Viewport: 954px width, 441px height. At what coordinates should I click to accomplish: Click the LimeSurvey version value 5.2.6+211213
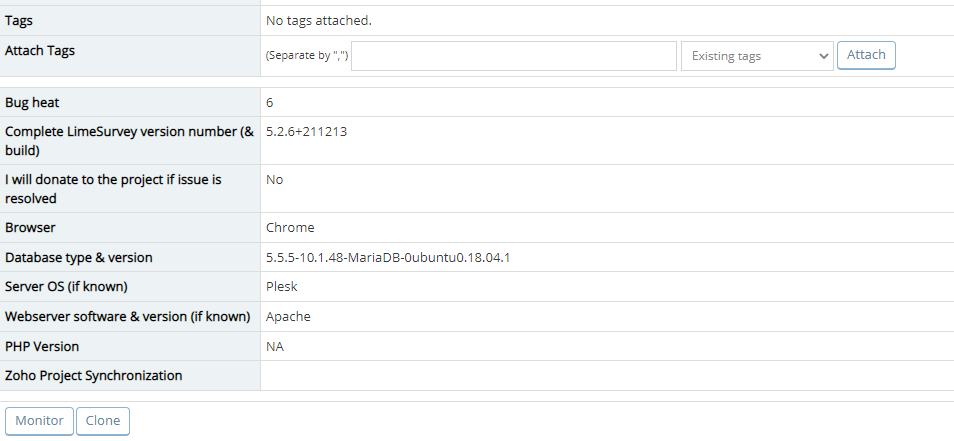(306, 131)
